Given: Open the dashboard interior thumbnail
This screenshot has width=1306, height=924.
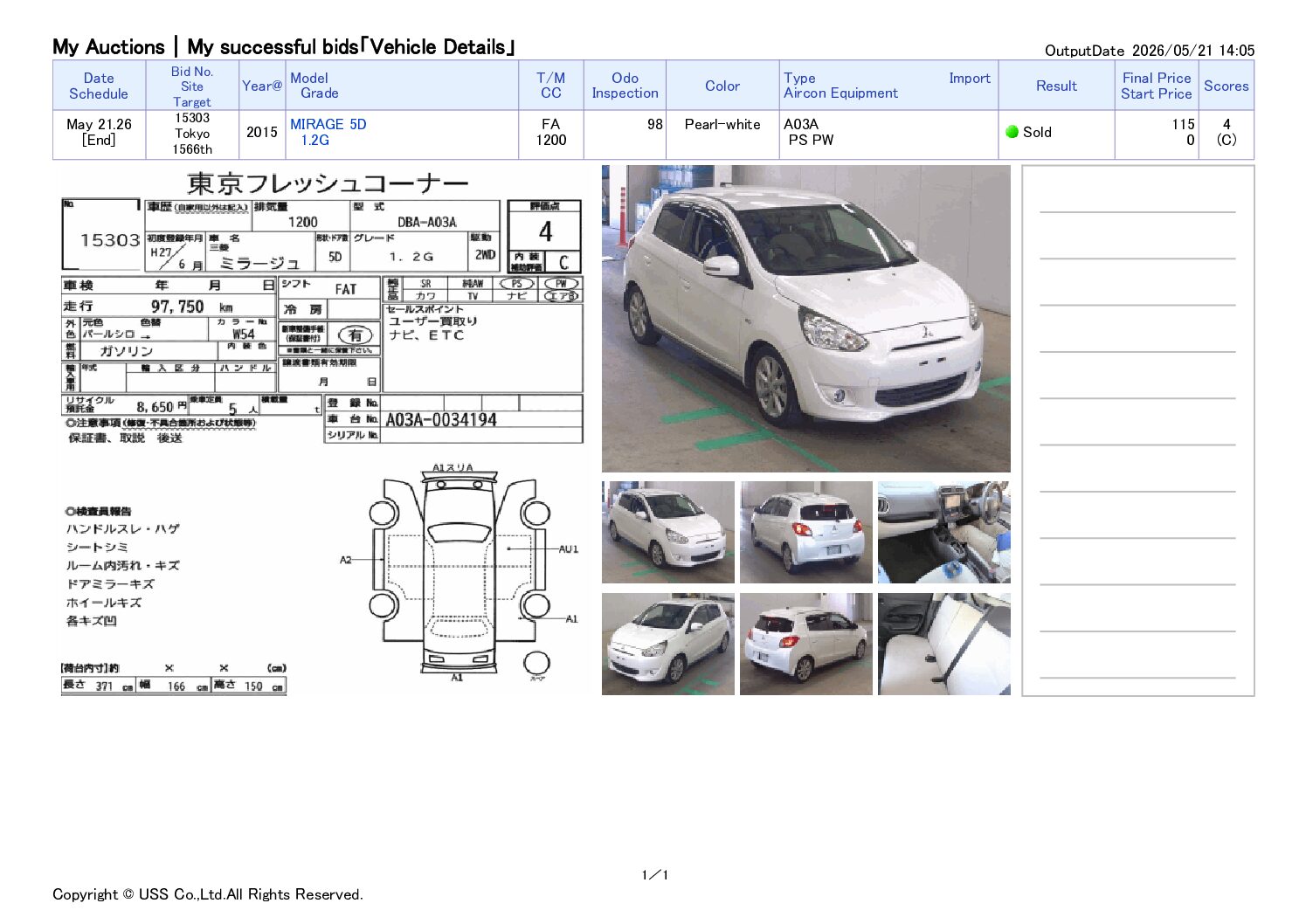Looking at the screenshot, I should [x=943, y=532].
